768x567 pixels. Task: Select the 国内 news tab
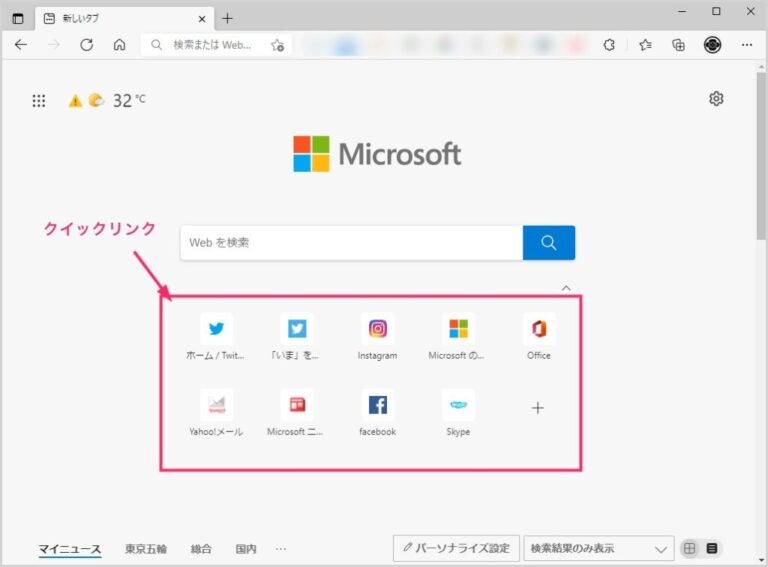pos(246,549)
